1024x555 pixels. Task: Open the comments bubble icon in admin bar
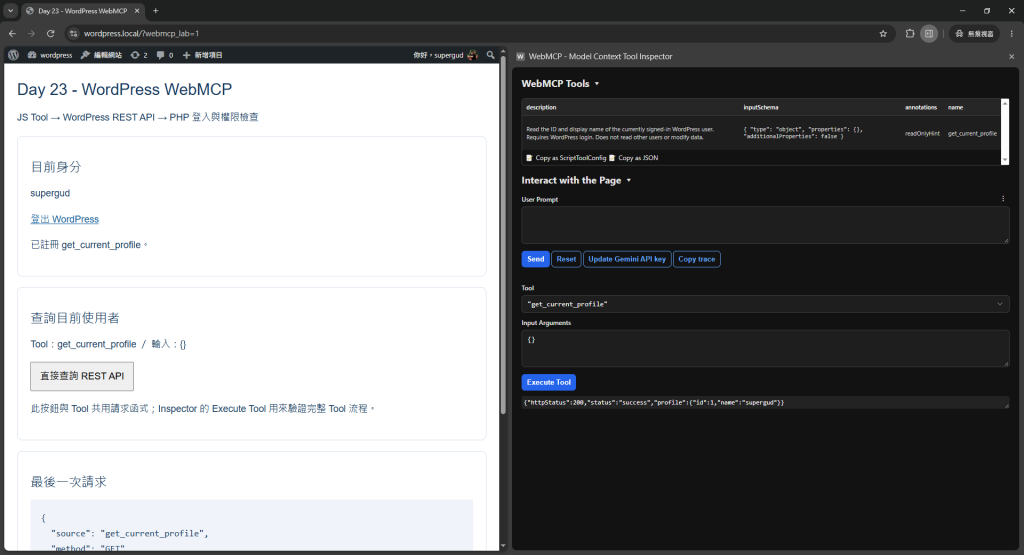165,56
